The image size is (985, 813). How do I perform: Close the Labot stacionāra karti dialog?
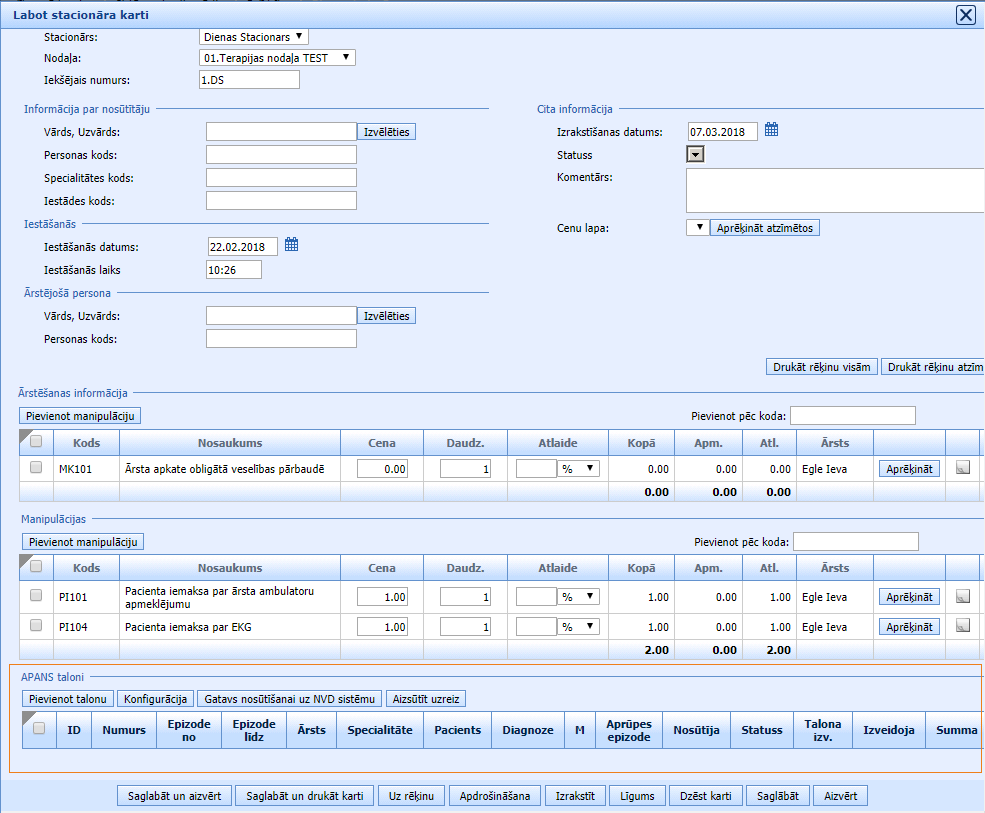pos(965,15)
